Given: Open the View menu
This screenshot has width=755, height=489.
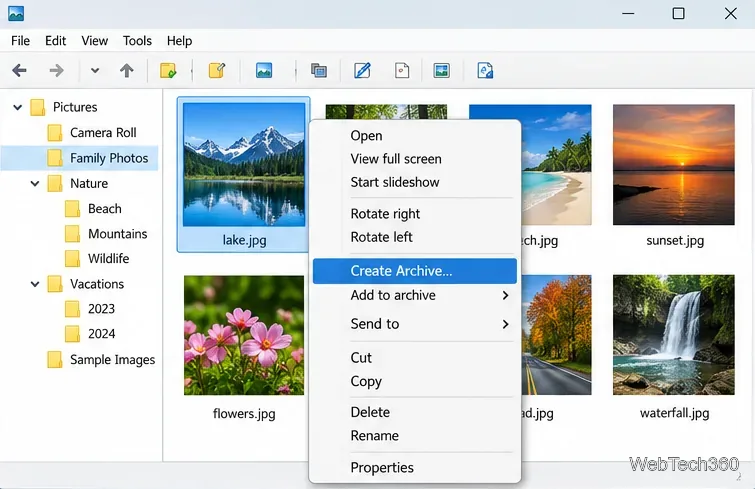Looking at the screenshot, I should (94, 41).
